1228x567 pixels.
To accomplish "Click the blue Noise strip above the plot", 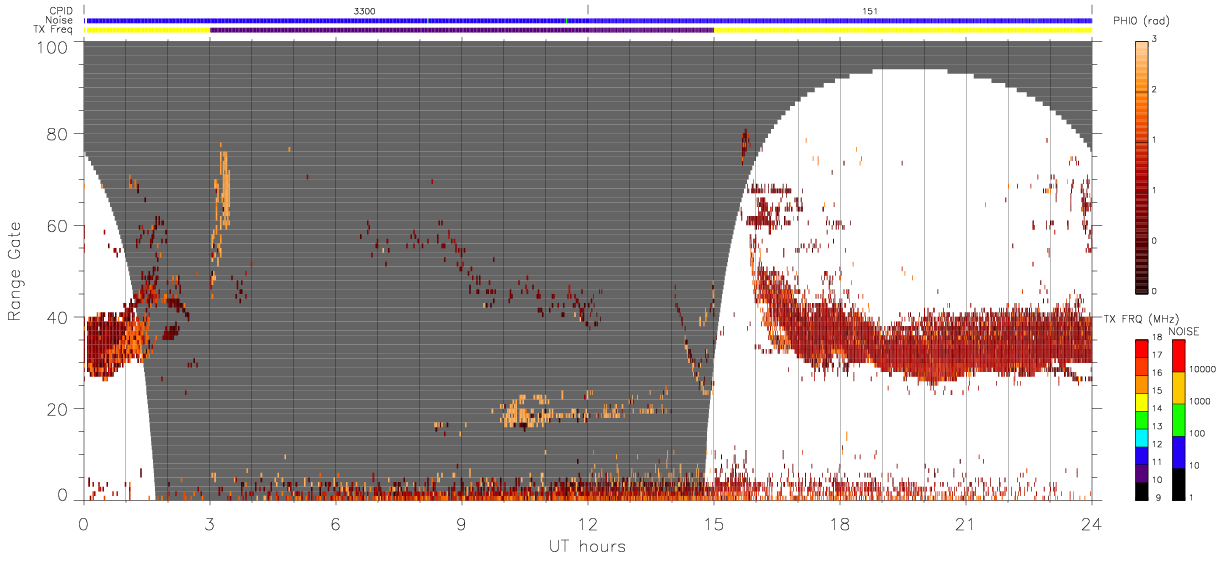I will point(588,20).
